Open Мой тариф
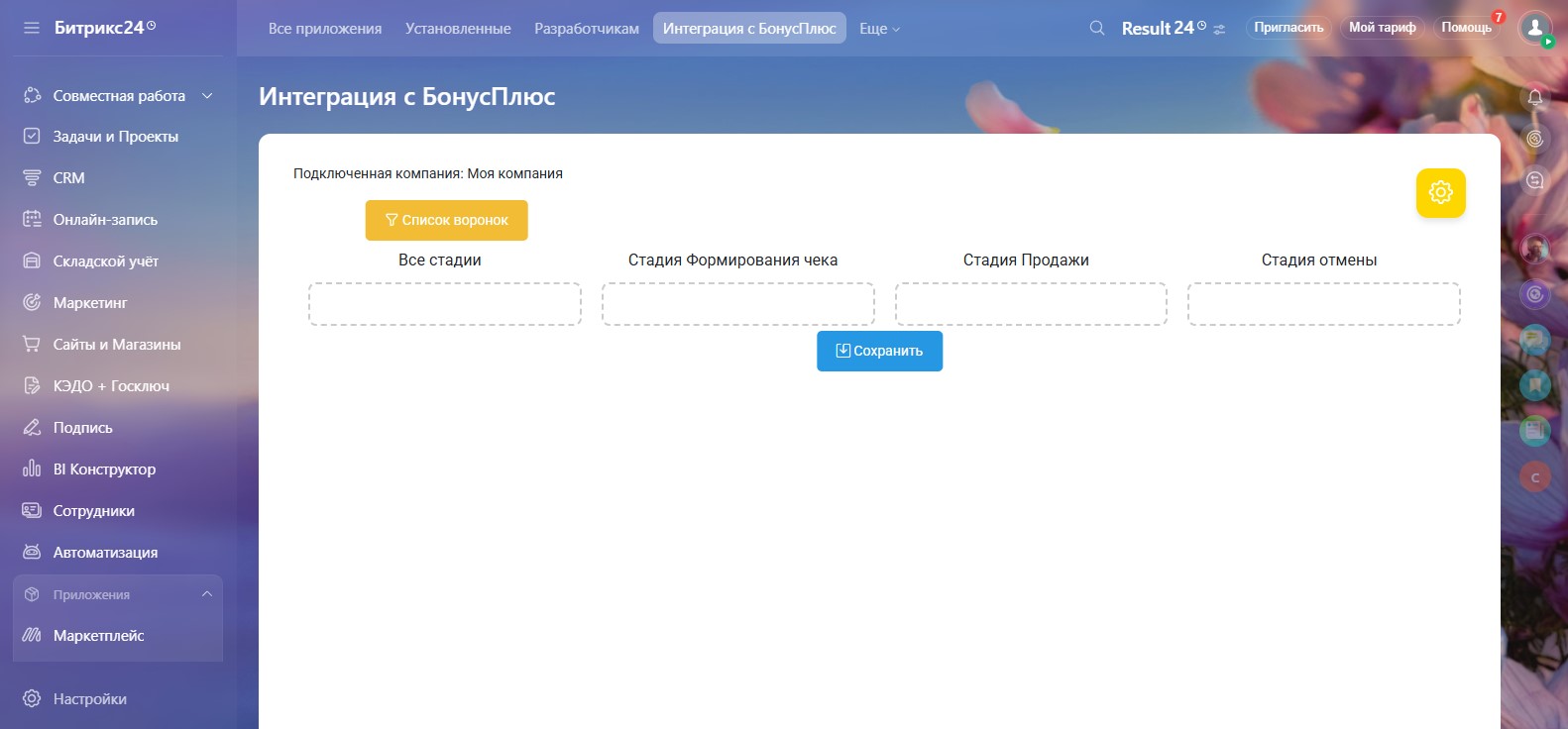 (1383, 28)
